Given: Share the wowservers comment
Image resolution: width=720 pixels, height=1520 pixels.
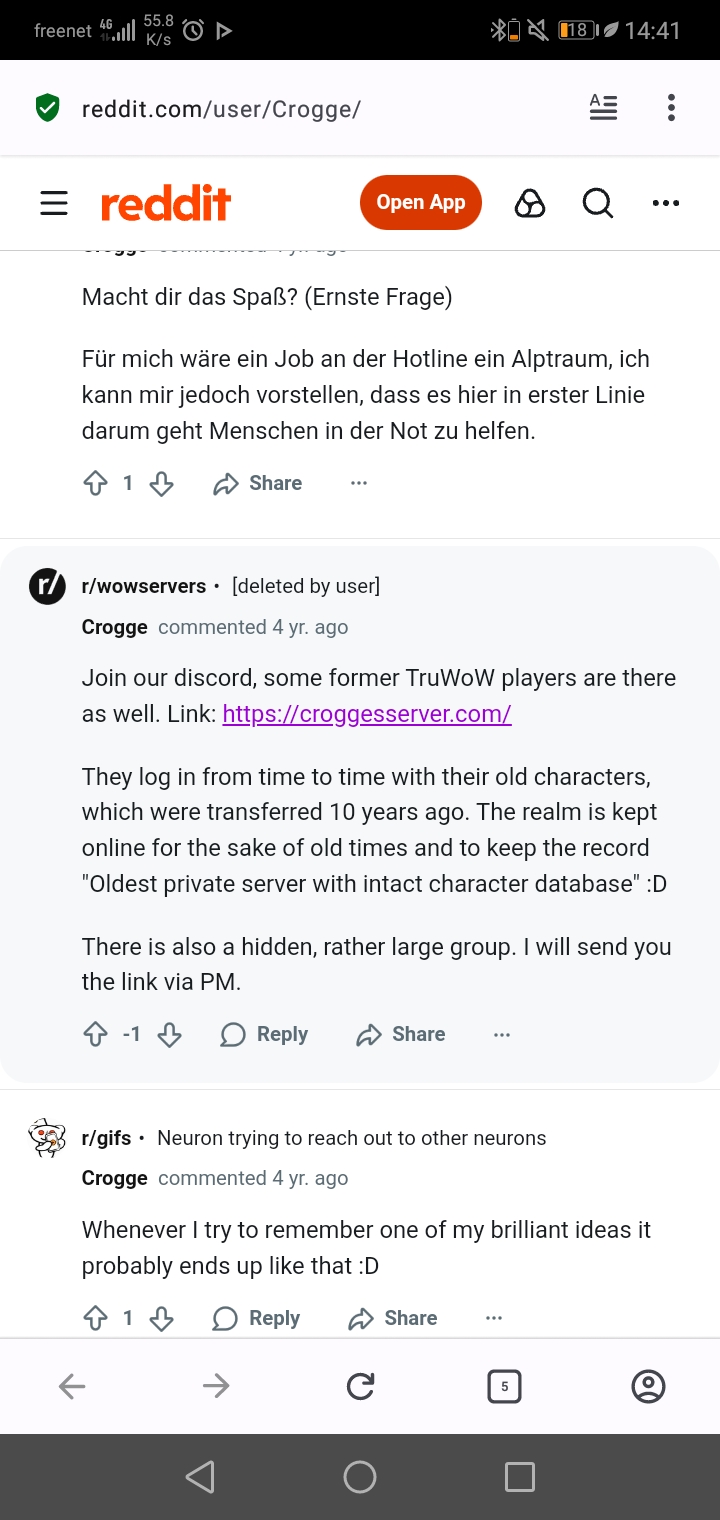Looking at the screenshot, I should (x=401, y=1034).
